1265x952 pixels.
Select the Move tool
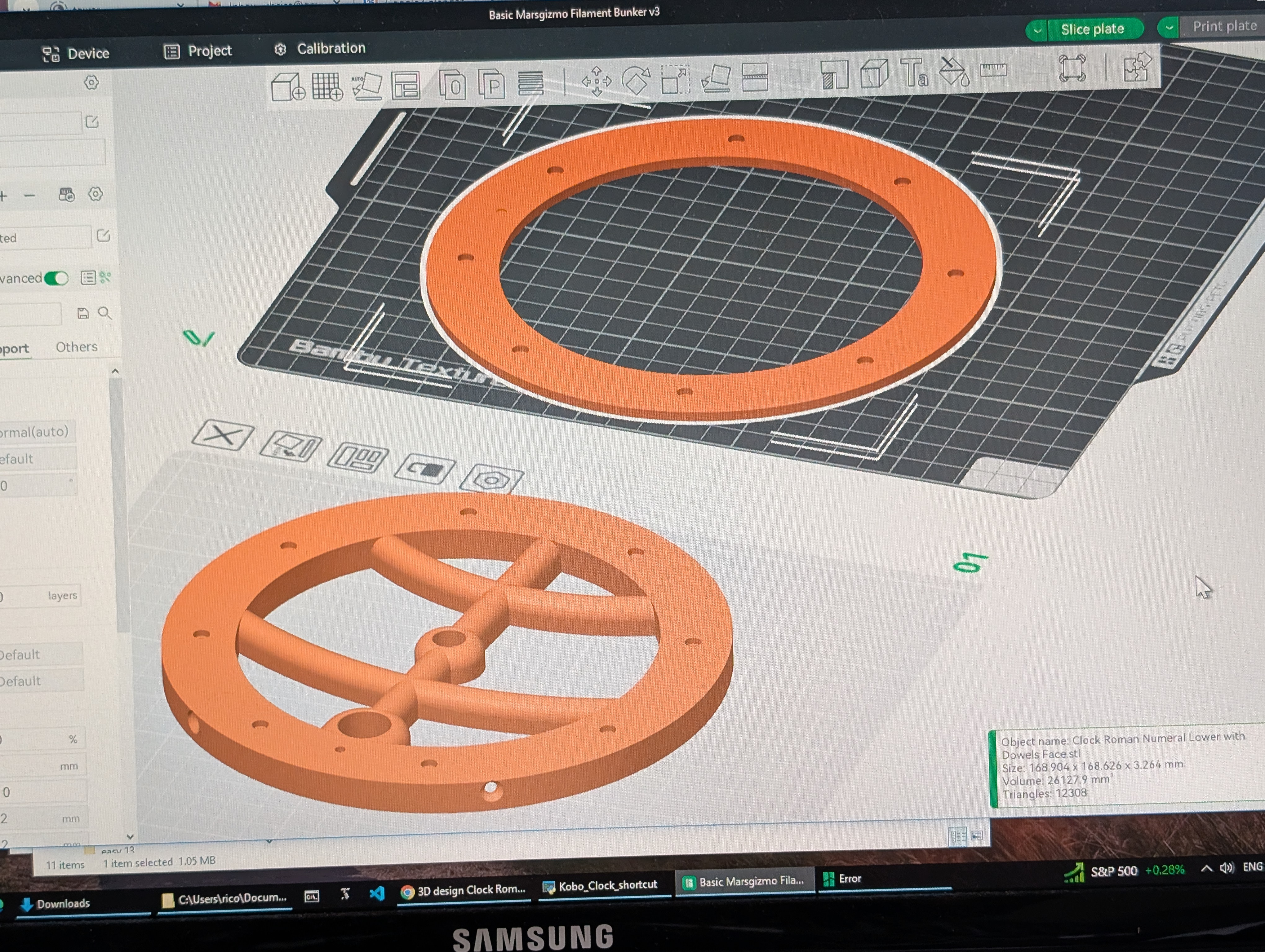pyautogui.click(x=597, y=81)
